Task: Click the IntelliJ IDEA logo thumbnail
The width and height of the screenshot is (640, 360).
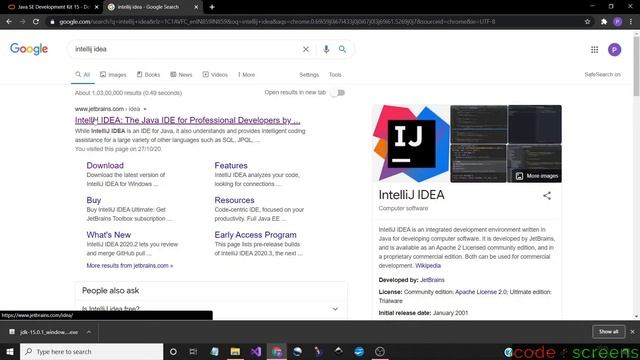Action: pos(411,143)
